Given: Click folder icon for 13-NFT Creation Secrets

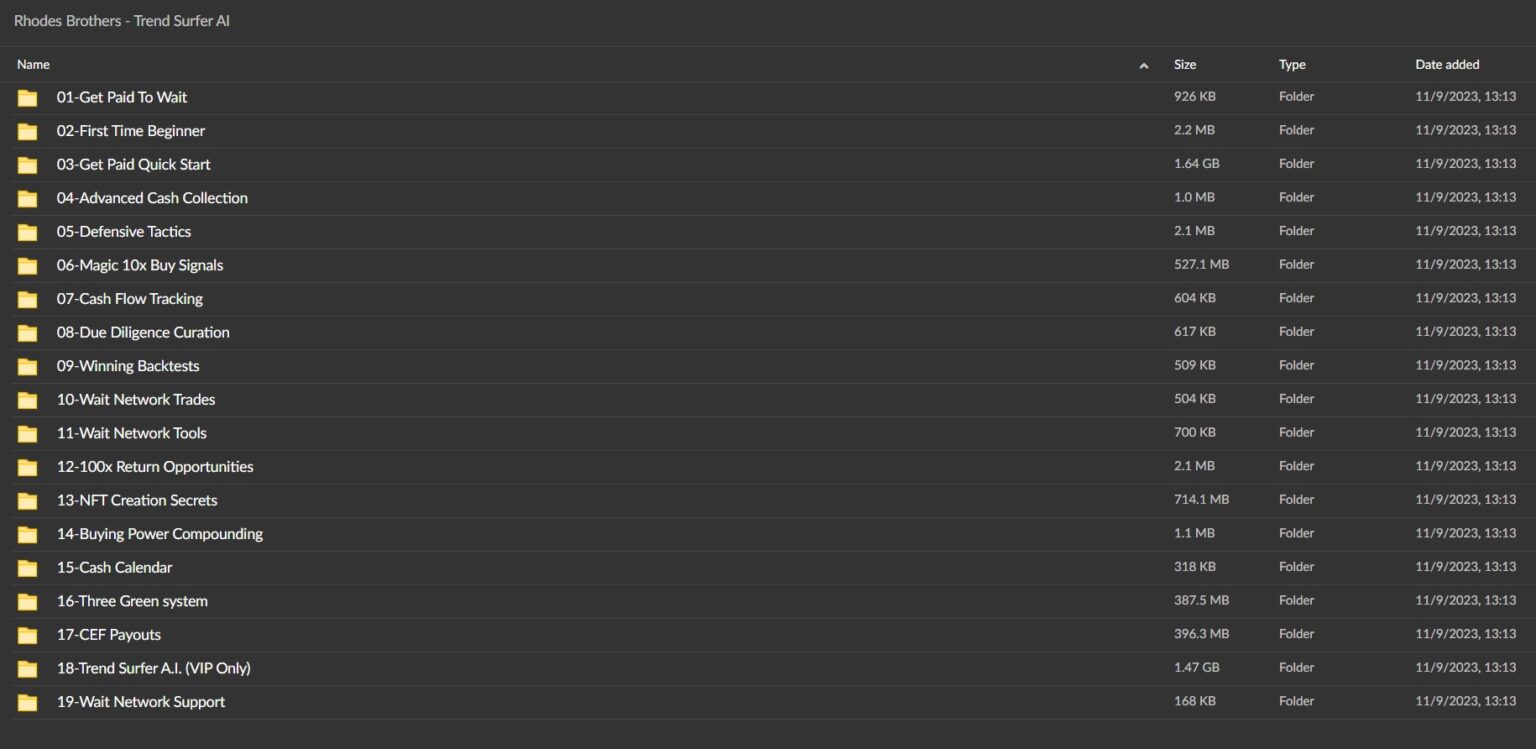Looking at the screenshot, I should coord(27,501).
